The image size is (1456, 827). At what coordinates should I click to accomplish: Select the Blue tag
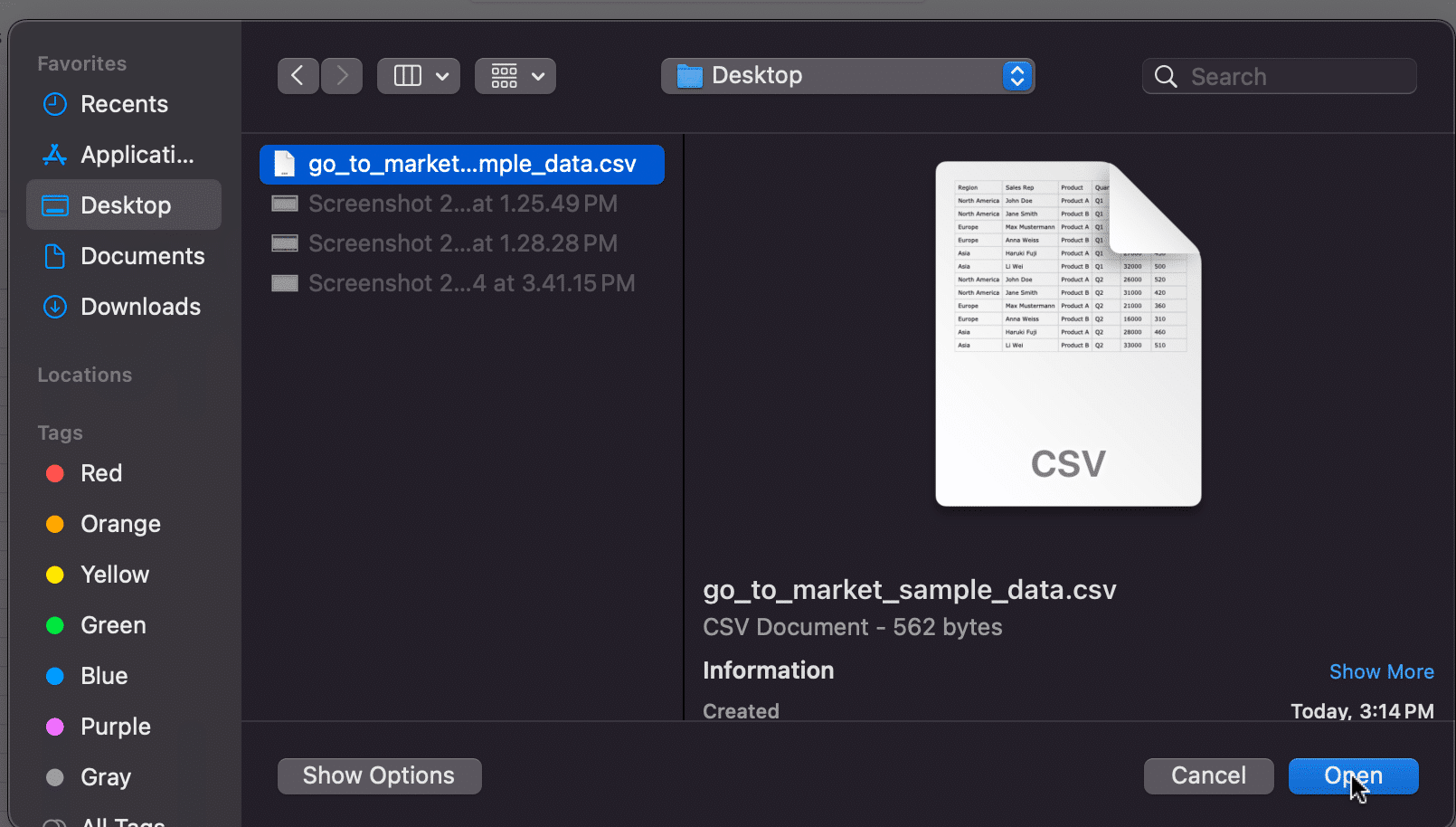tap(124, 676)
